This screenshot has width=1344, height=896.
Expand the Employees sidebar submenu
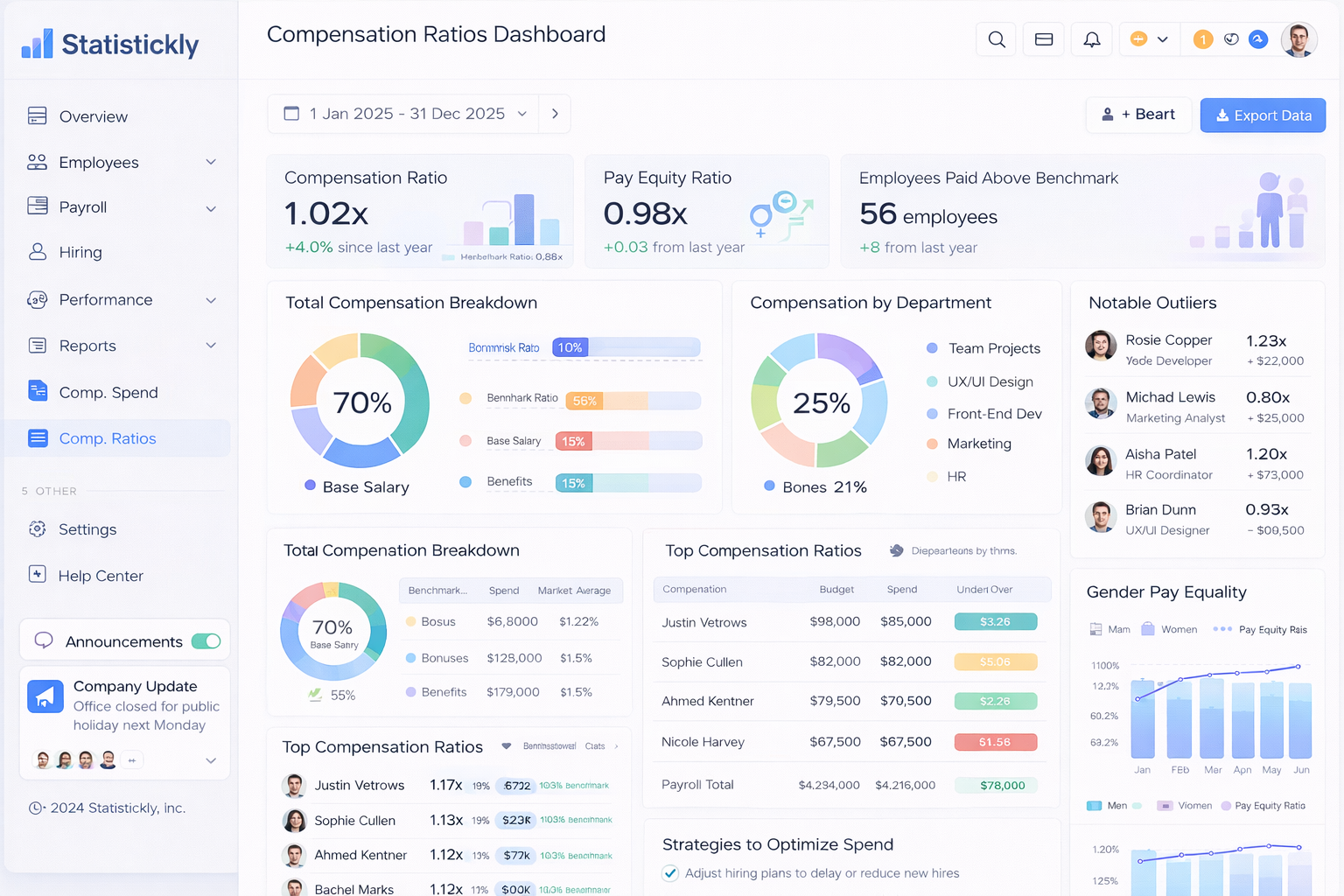(211, 162)
